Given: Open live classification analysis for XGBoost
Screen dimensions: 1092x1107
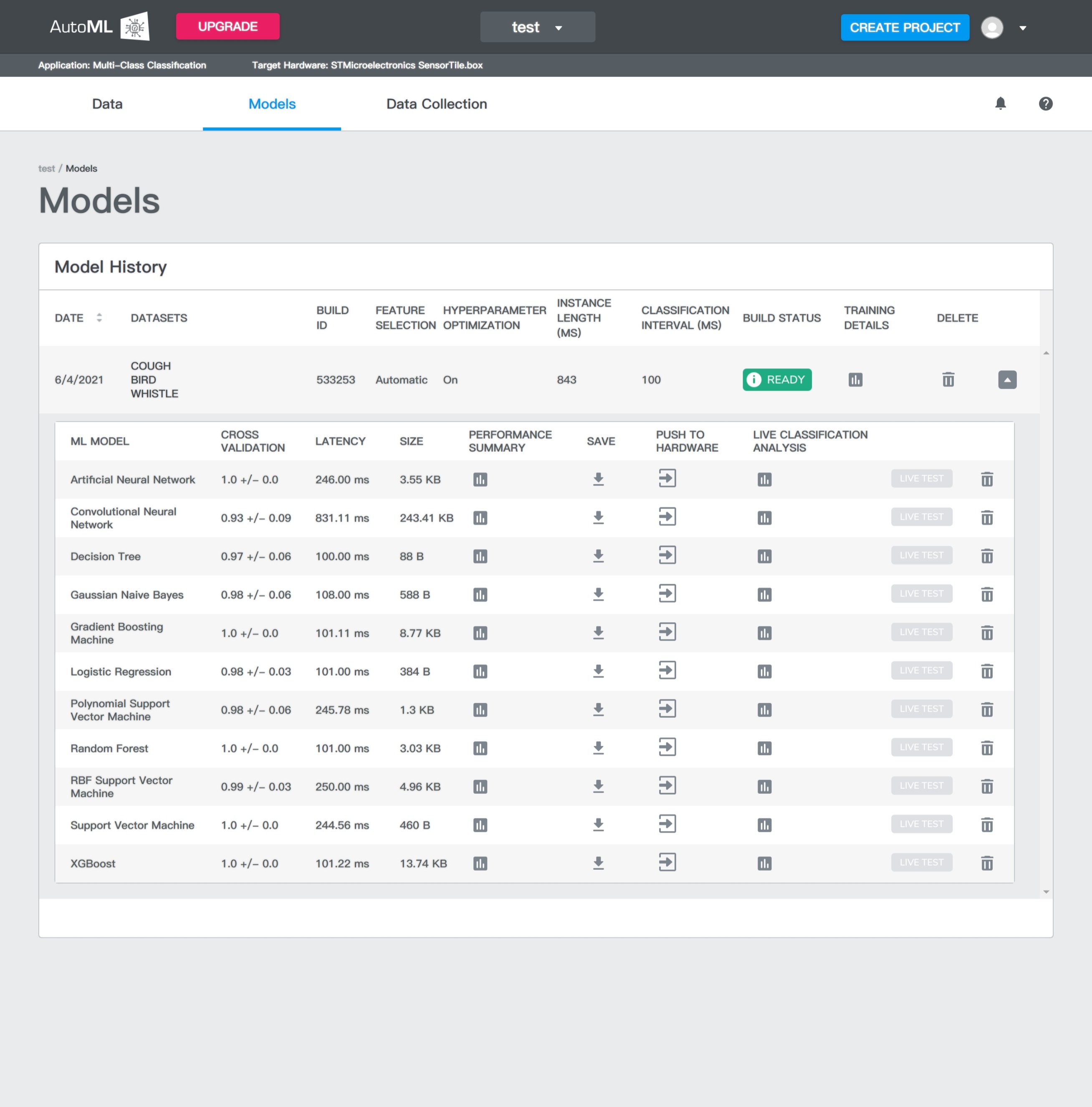Looking at the screenshot, I should coord(764,864).
